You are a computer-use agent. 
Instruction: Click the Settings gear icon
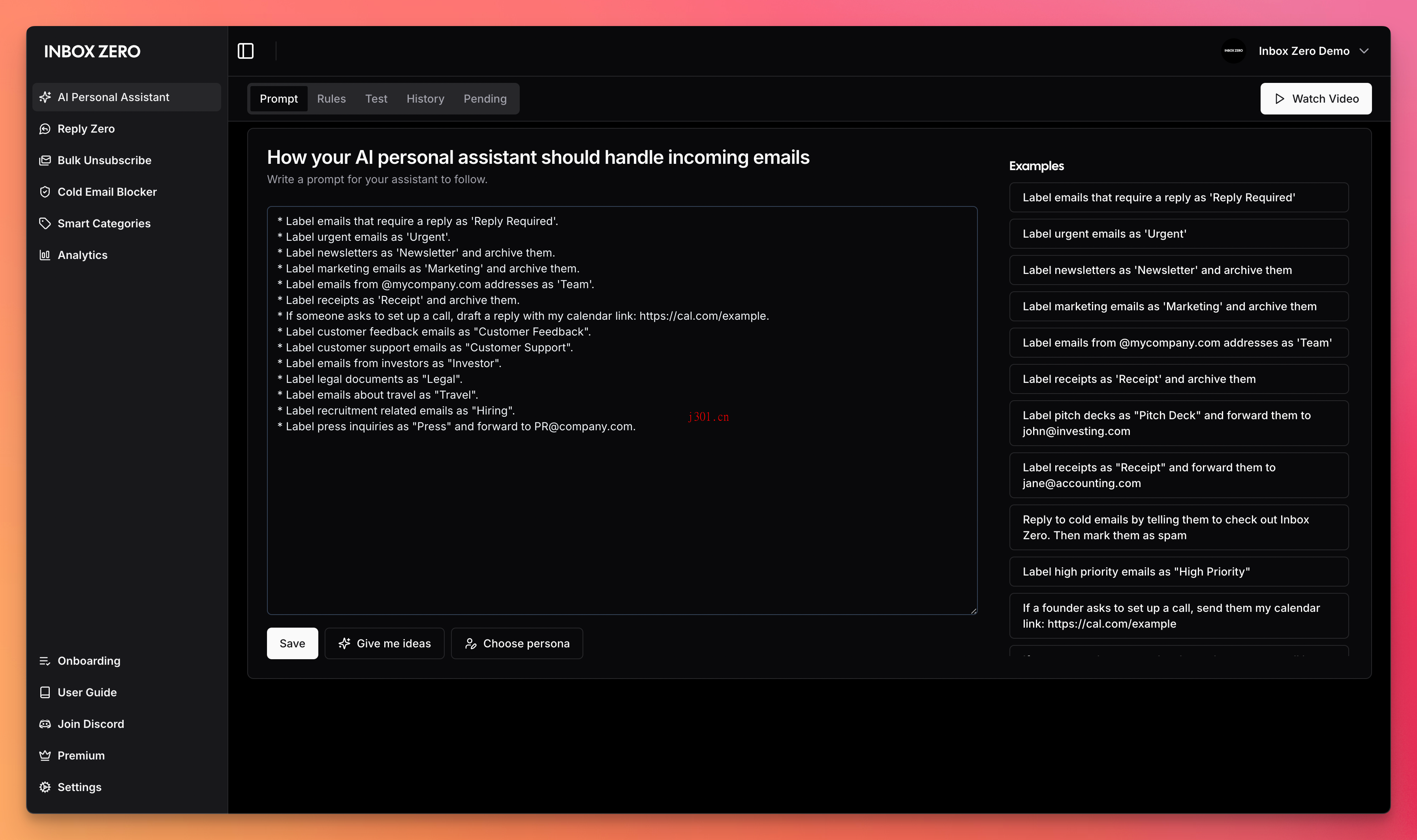pyautogui.click(x=45, y=787)
